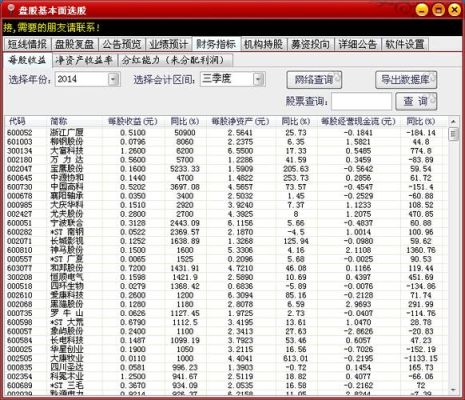Select the row for 600051 宁波联合
Screen dimensions: 465x400
[226, 223]
